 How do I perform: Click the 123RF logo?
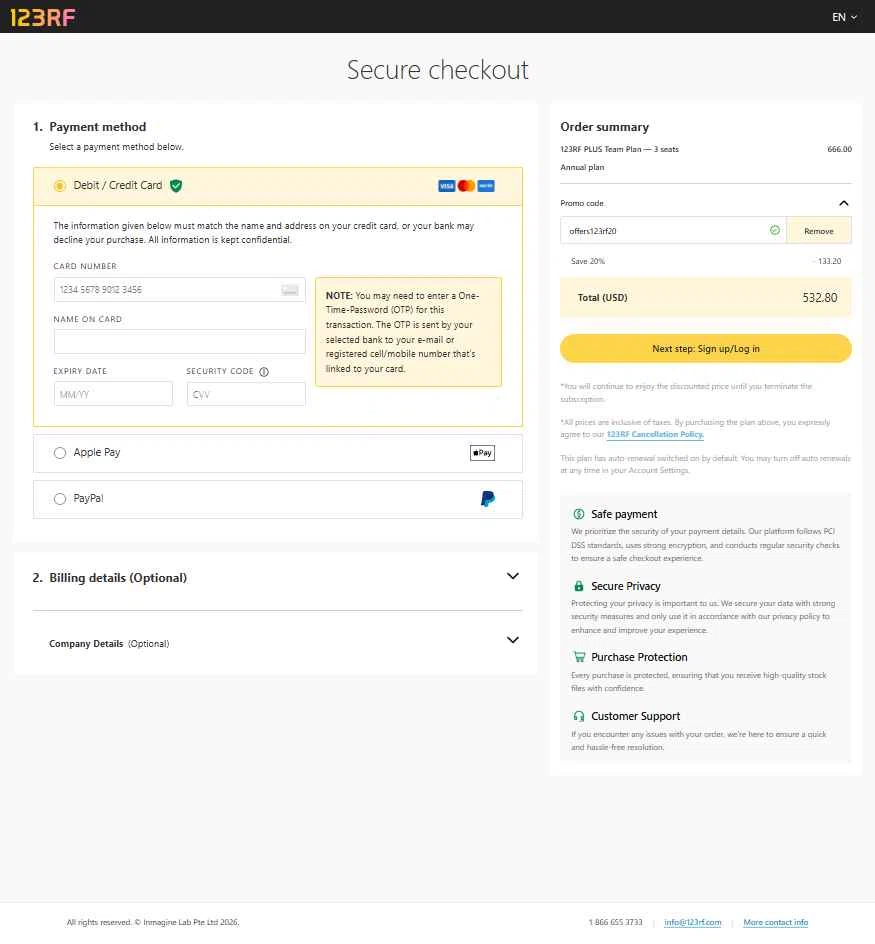point(42,16)
